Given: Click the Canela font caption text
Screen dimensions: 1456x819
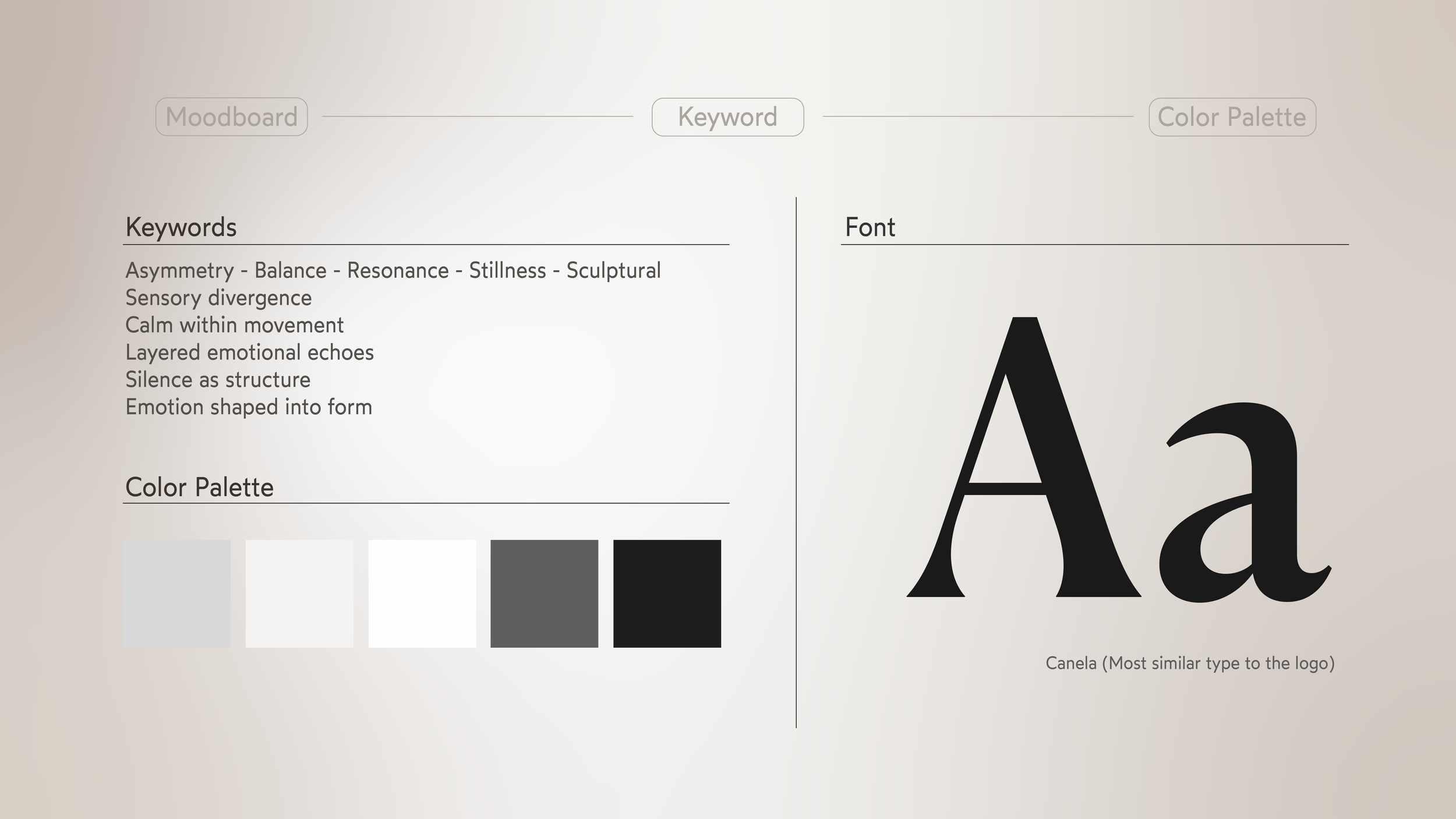Looking at the screenshot, I should coord(1189,663).
